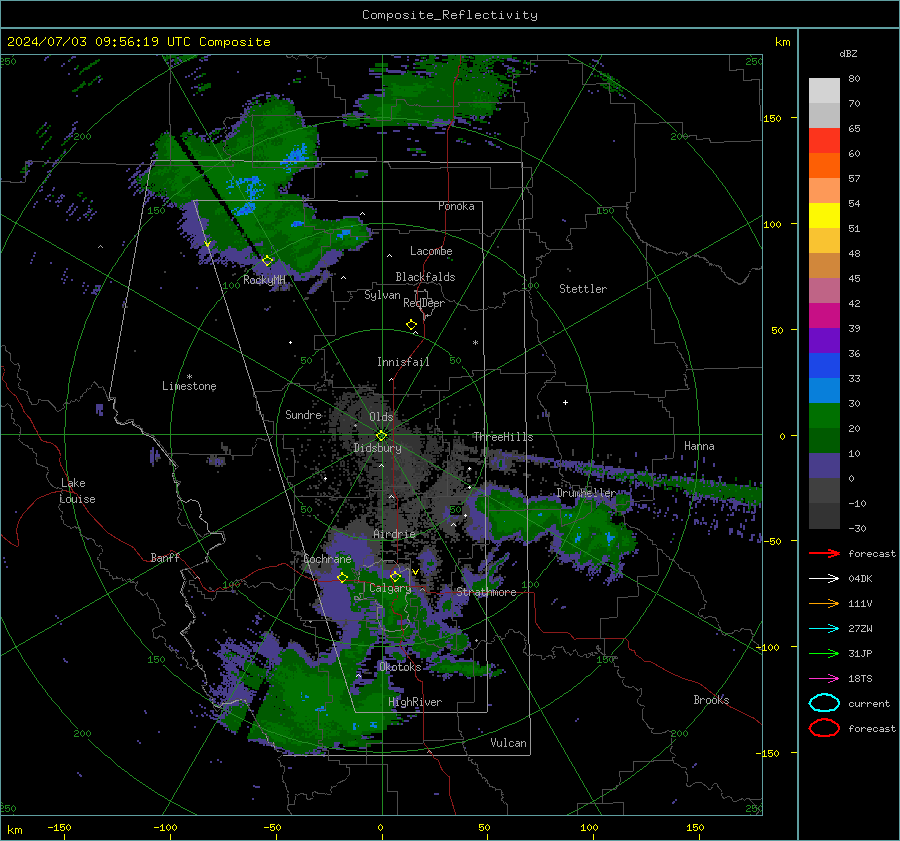
Task: Select the Stettler label on the map
Action: pos(583,289)
